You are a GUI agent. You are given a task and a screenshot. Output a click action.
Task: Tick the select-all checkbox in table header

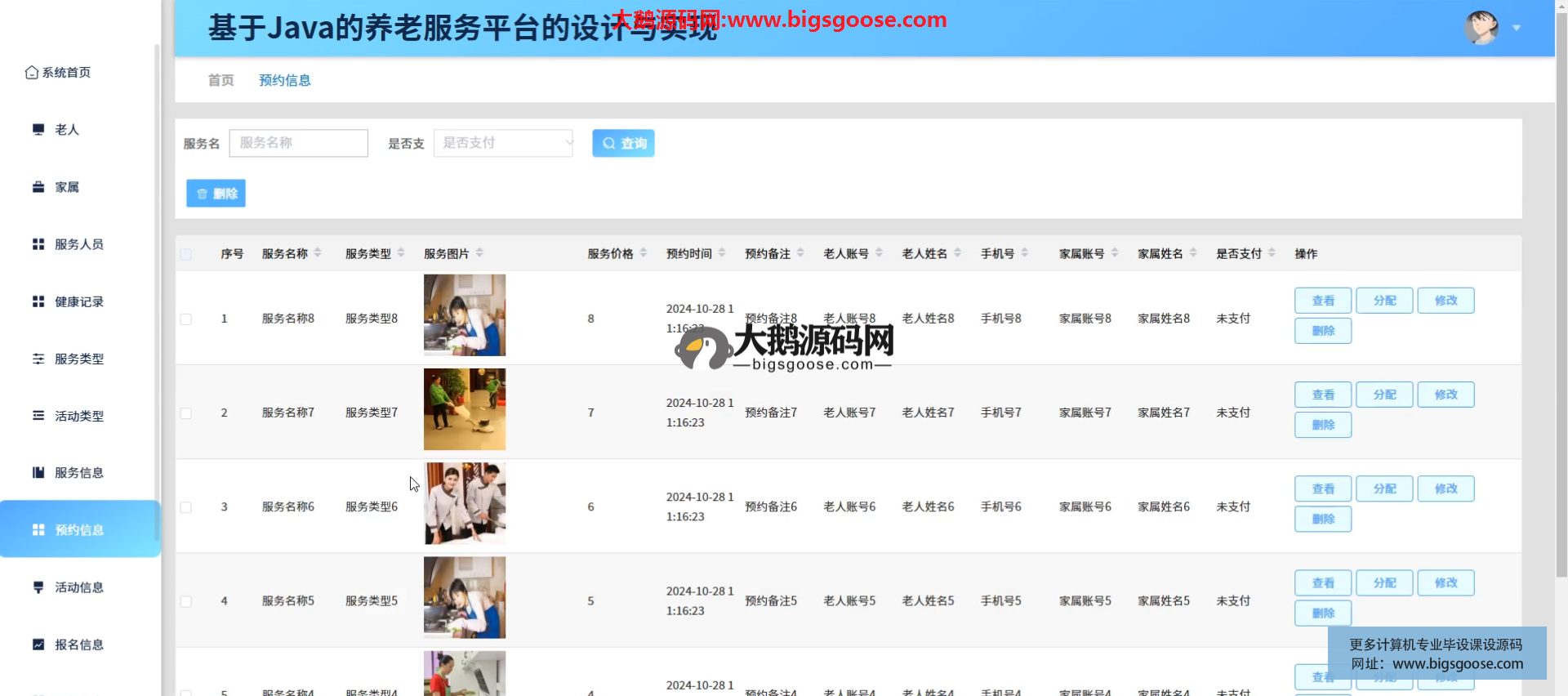tap(186, 254)
